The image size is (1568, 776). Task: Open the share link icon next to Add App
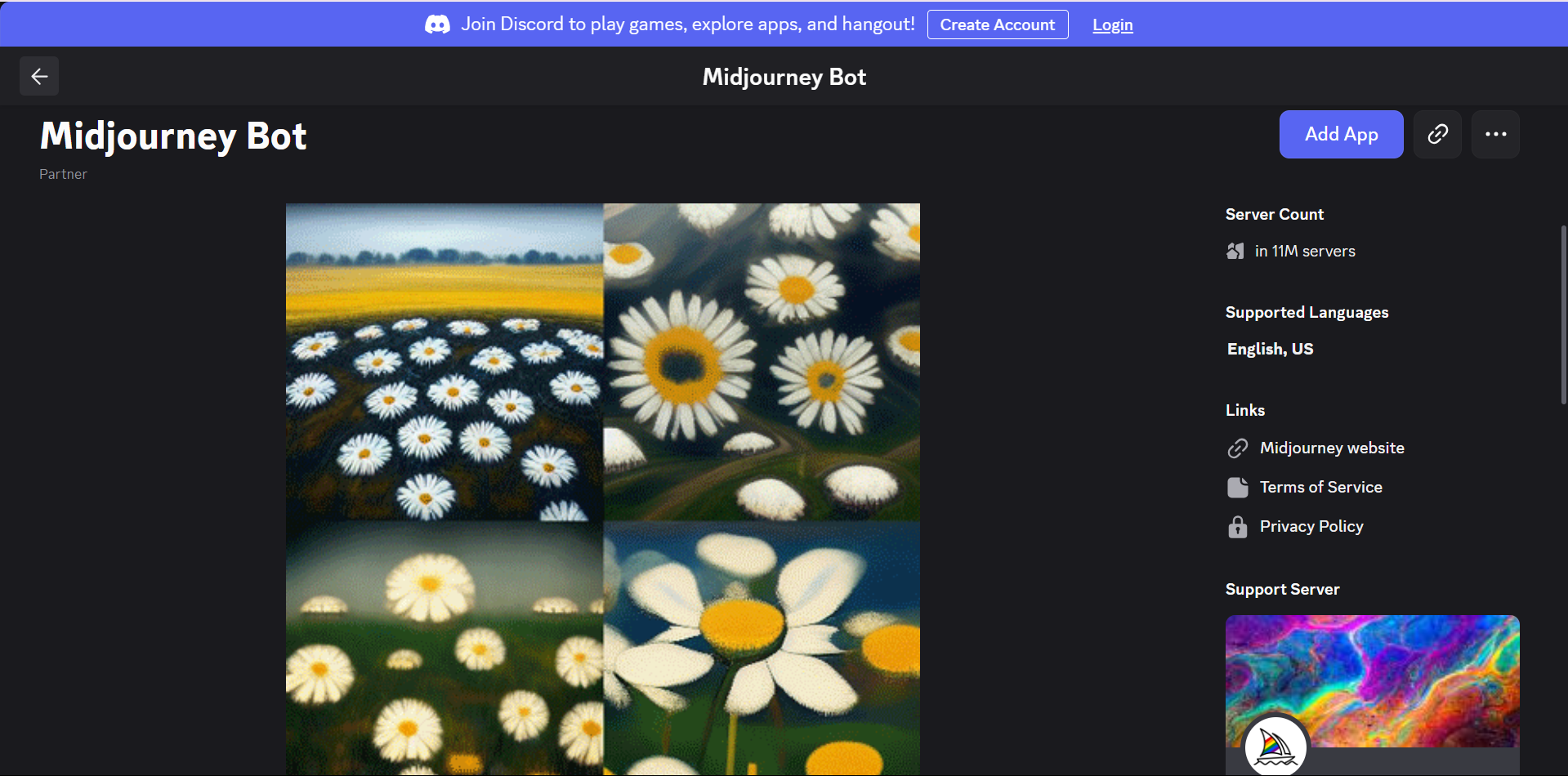[1436, 134]
